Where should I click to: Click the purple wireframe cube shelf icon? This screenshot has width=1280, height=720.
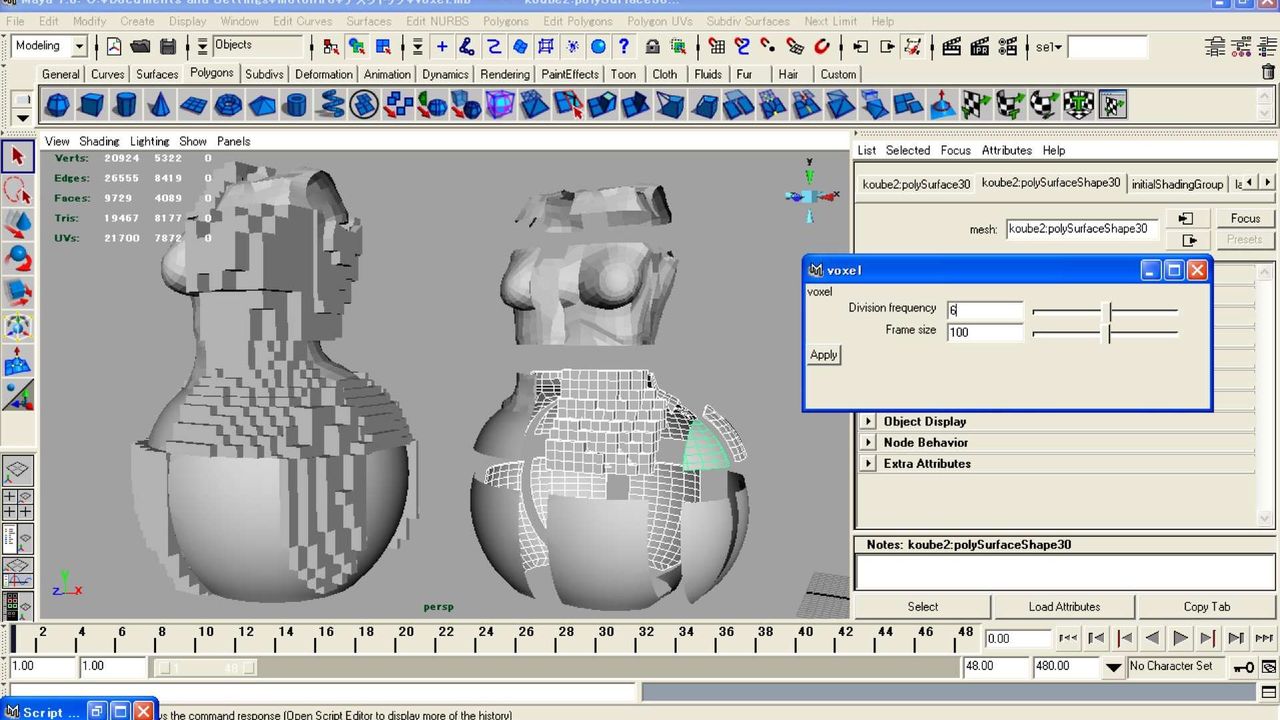coord(500,104)
